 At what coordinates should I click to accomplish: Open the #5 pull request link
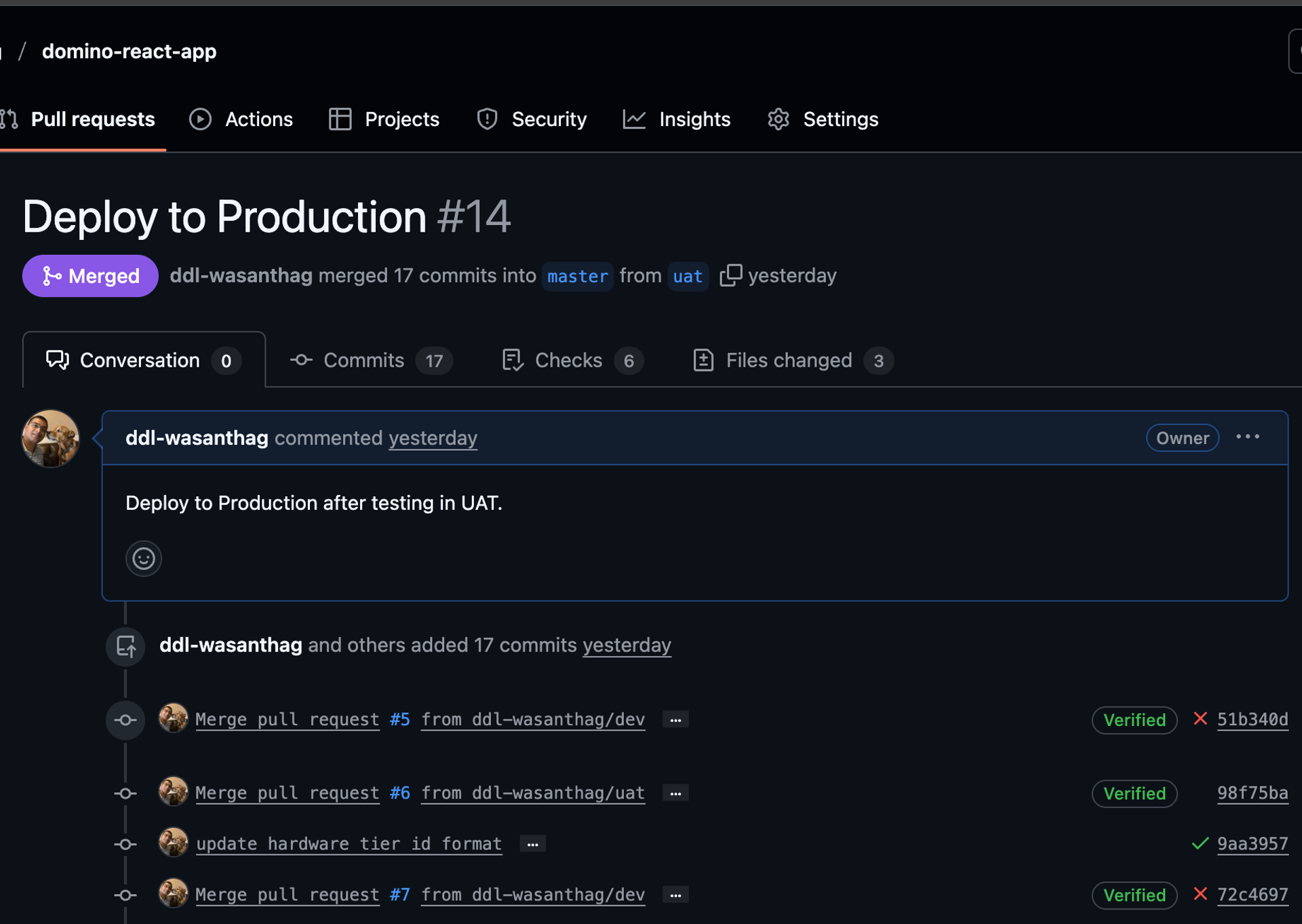(400, 719)
